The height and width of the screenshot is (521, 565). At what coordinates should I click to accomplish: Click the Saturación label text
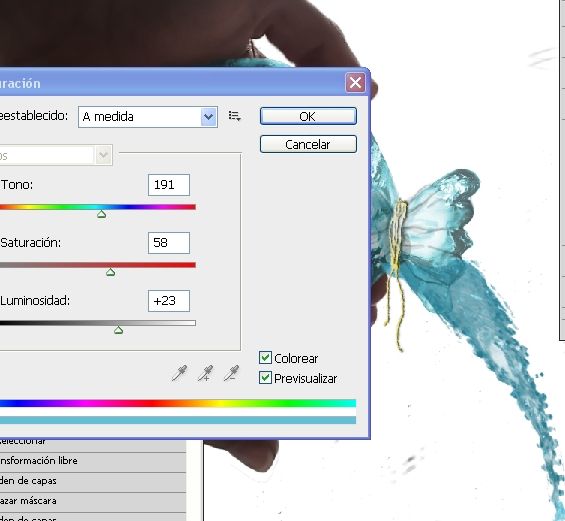[31, 243]
